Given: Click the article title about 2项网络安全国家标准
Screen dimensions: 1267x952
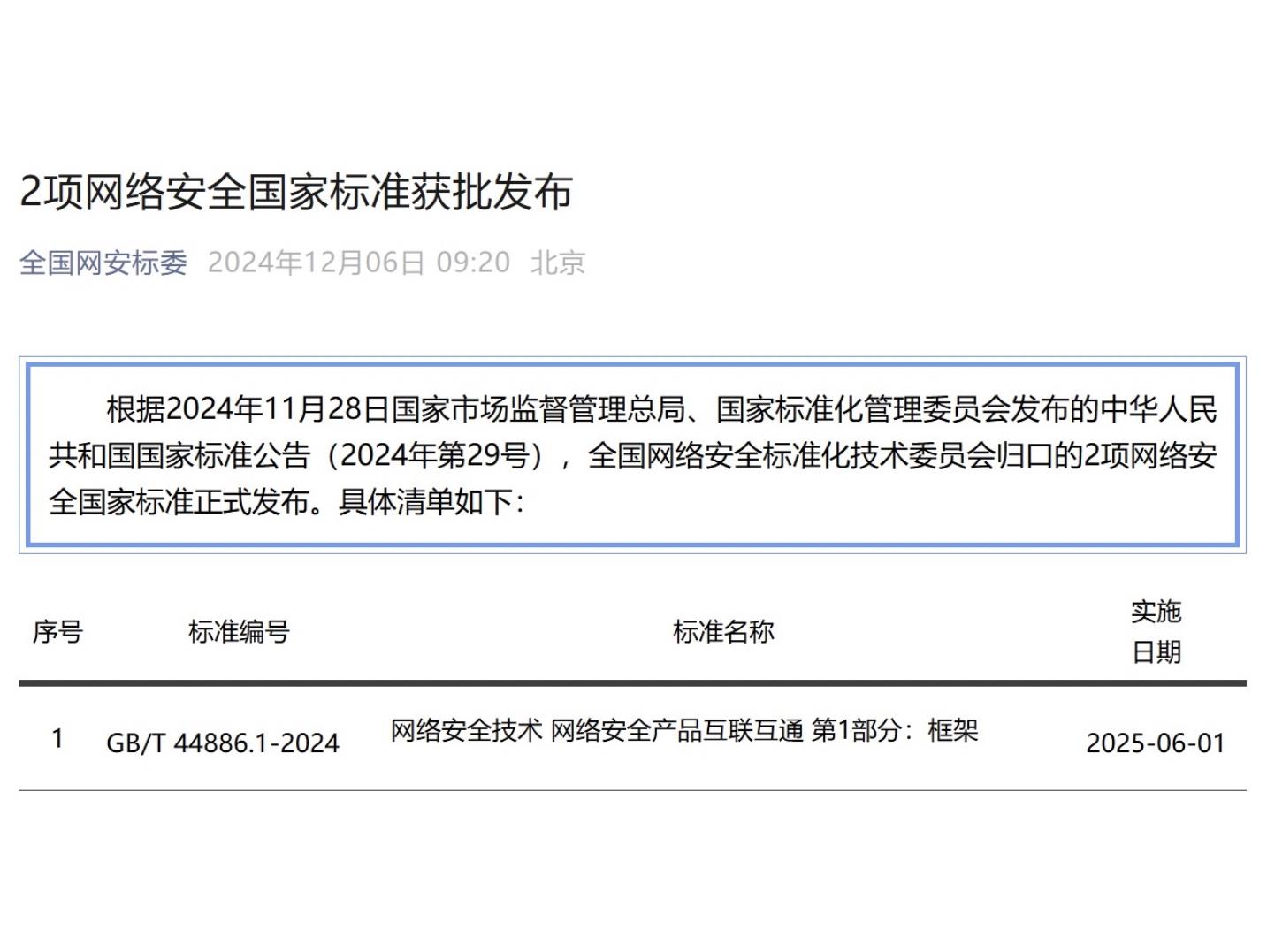Looking at the screenshot, I should 296,192.
